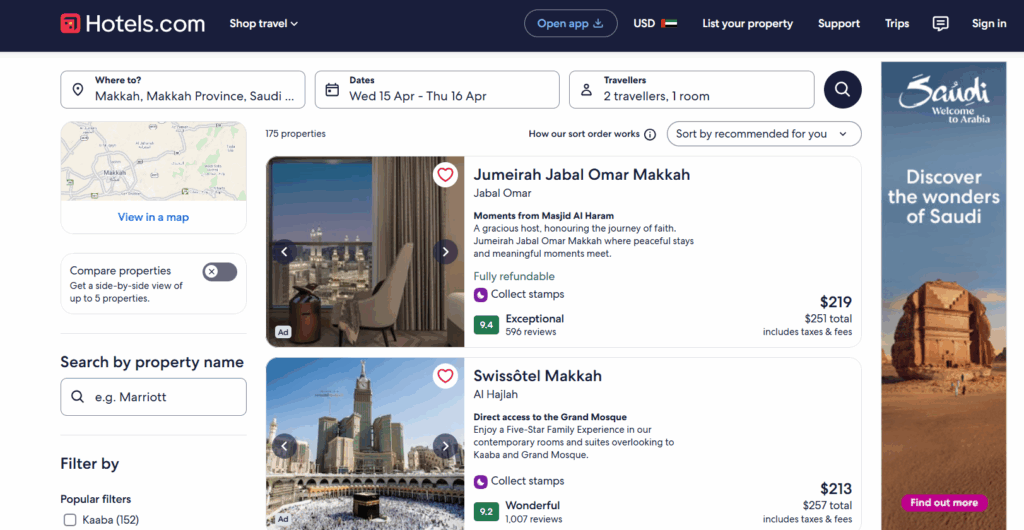The image size is (1024, 530).
Task: Open the messages chat bubble icon
Action: [x=940, y=24]
